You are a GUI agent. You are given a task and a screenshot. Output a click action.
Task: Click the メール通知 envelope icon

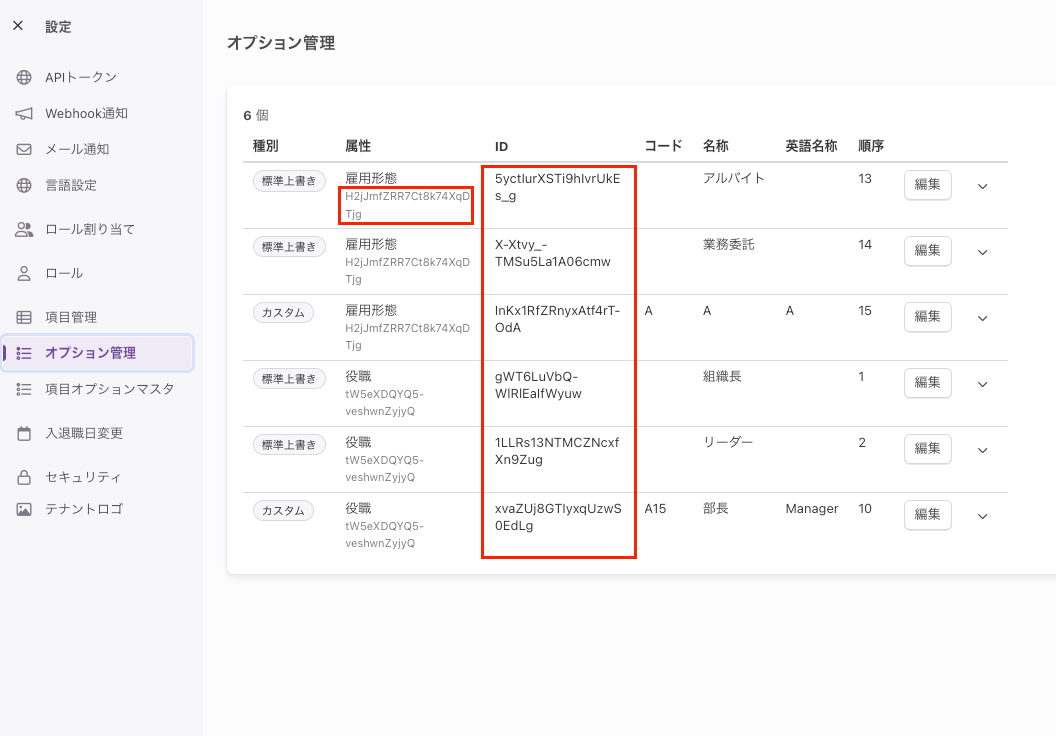[24, 149]
